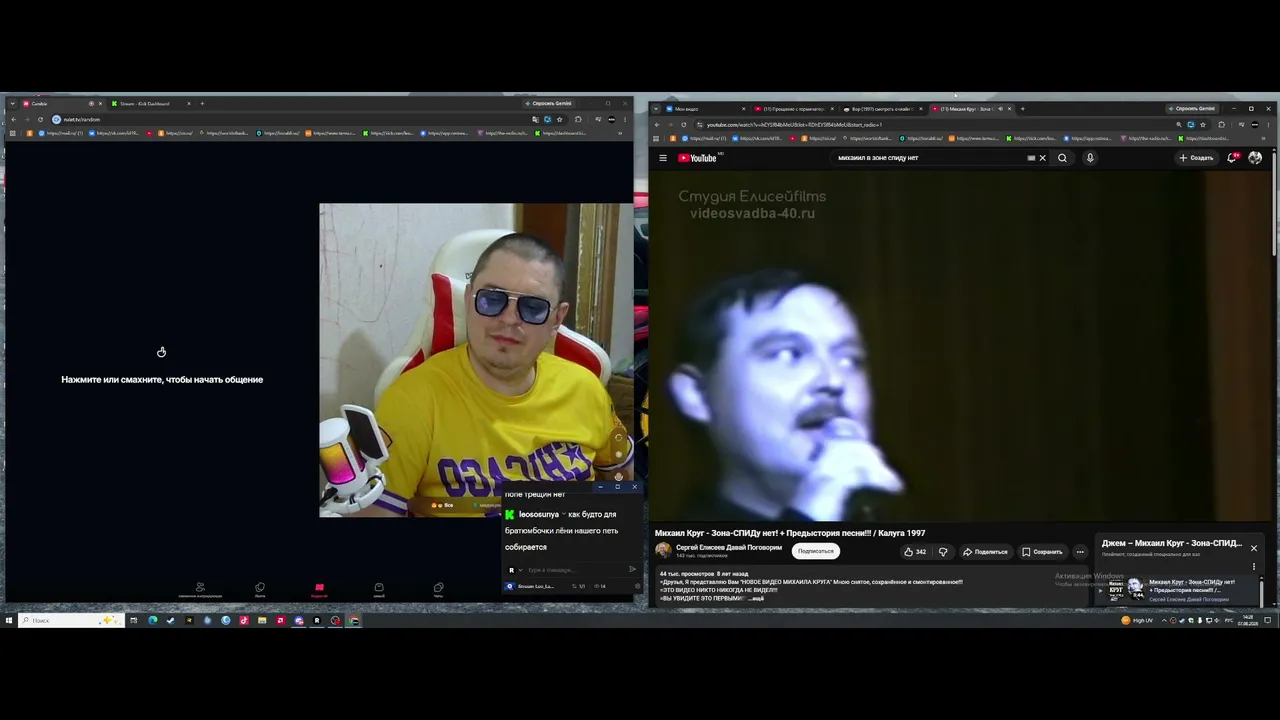Open the channel name Сергей Елисеев Давай Поговорим
Viewport: 1280px width, 720px height.
click(729, 548)
